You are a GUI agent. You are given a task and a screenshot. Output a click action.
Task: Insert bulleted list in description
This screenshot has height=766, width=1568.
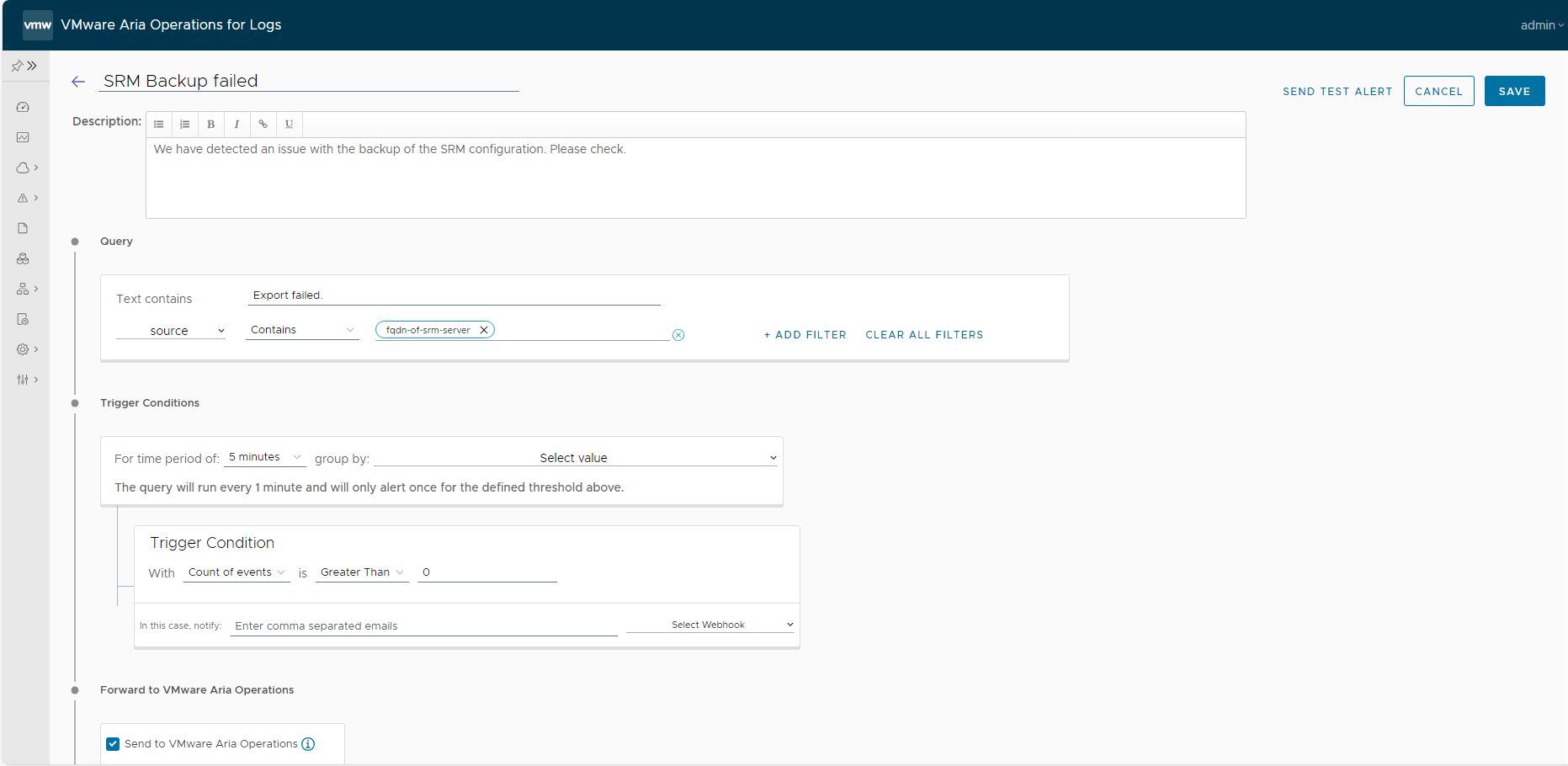(x=158, y=124)
